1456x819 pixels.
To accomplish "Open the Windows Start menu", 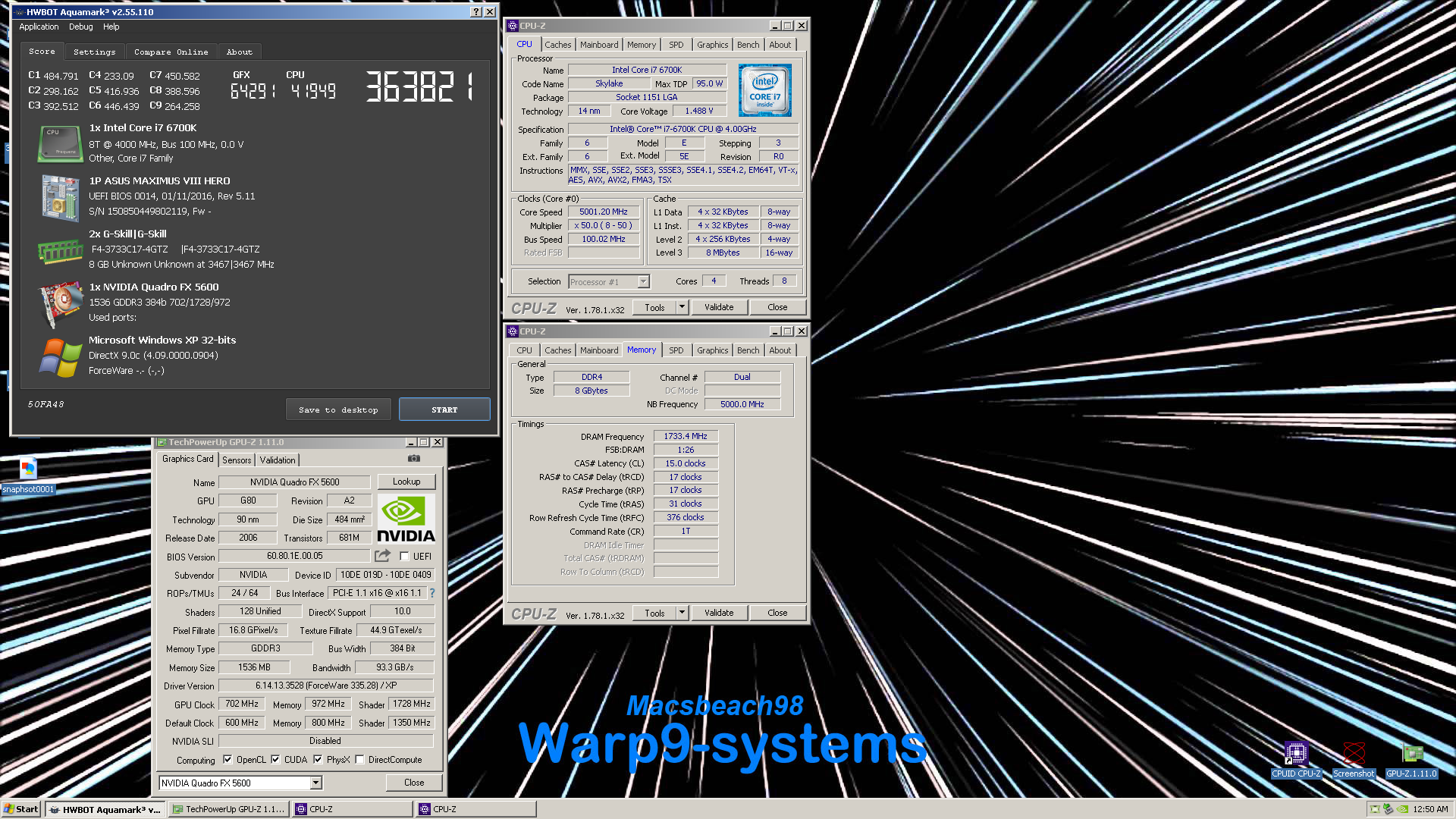I will (21, 809).
